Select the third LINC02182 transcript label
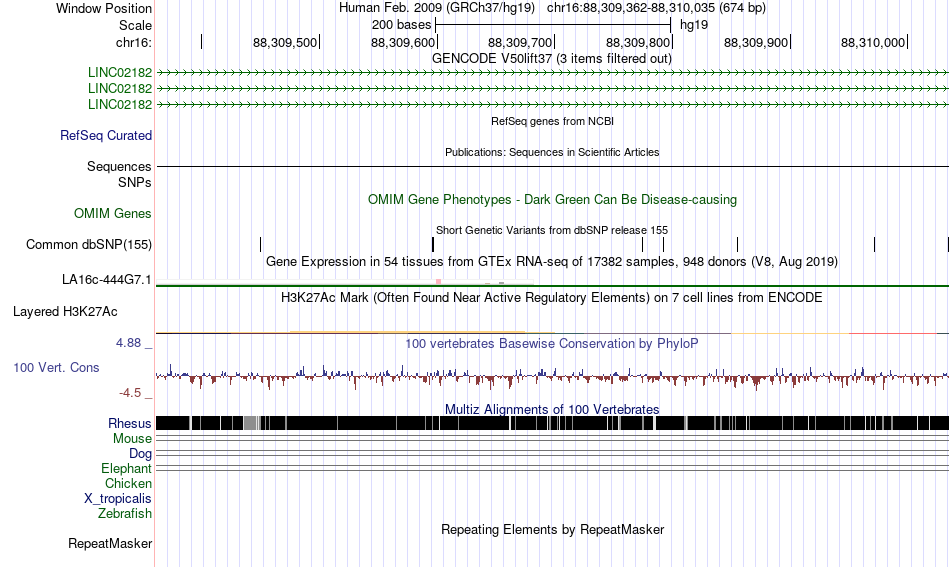This screenshot has height=567, width=950. (119, 104)
